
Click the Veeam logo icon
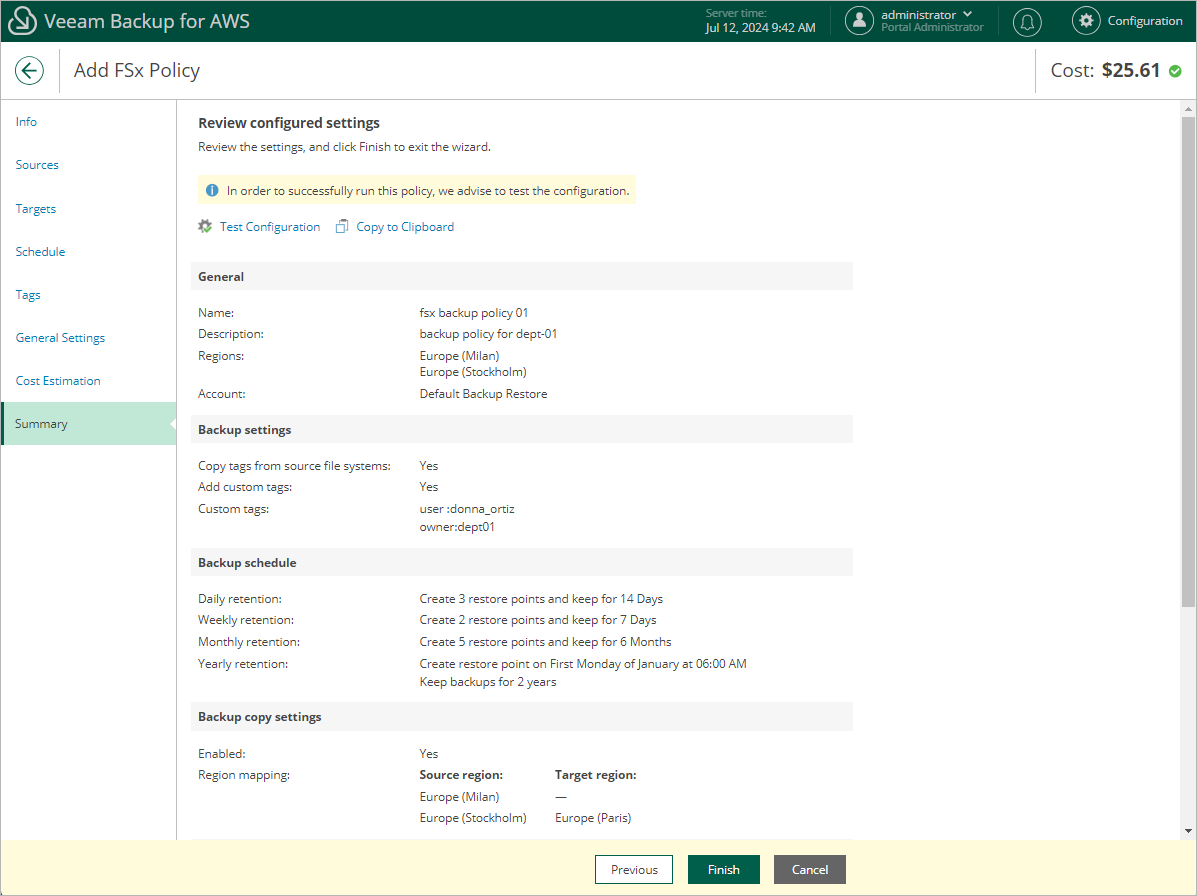tap(21, 21)
